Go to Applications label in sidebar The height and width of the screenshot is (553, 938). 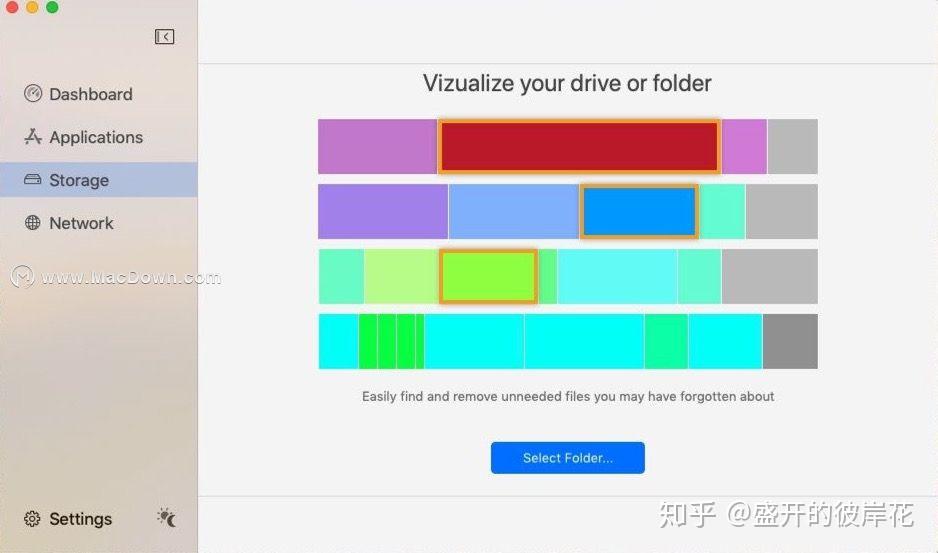[x=96, y=137]
